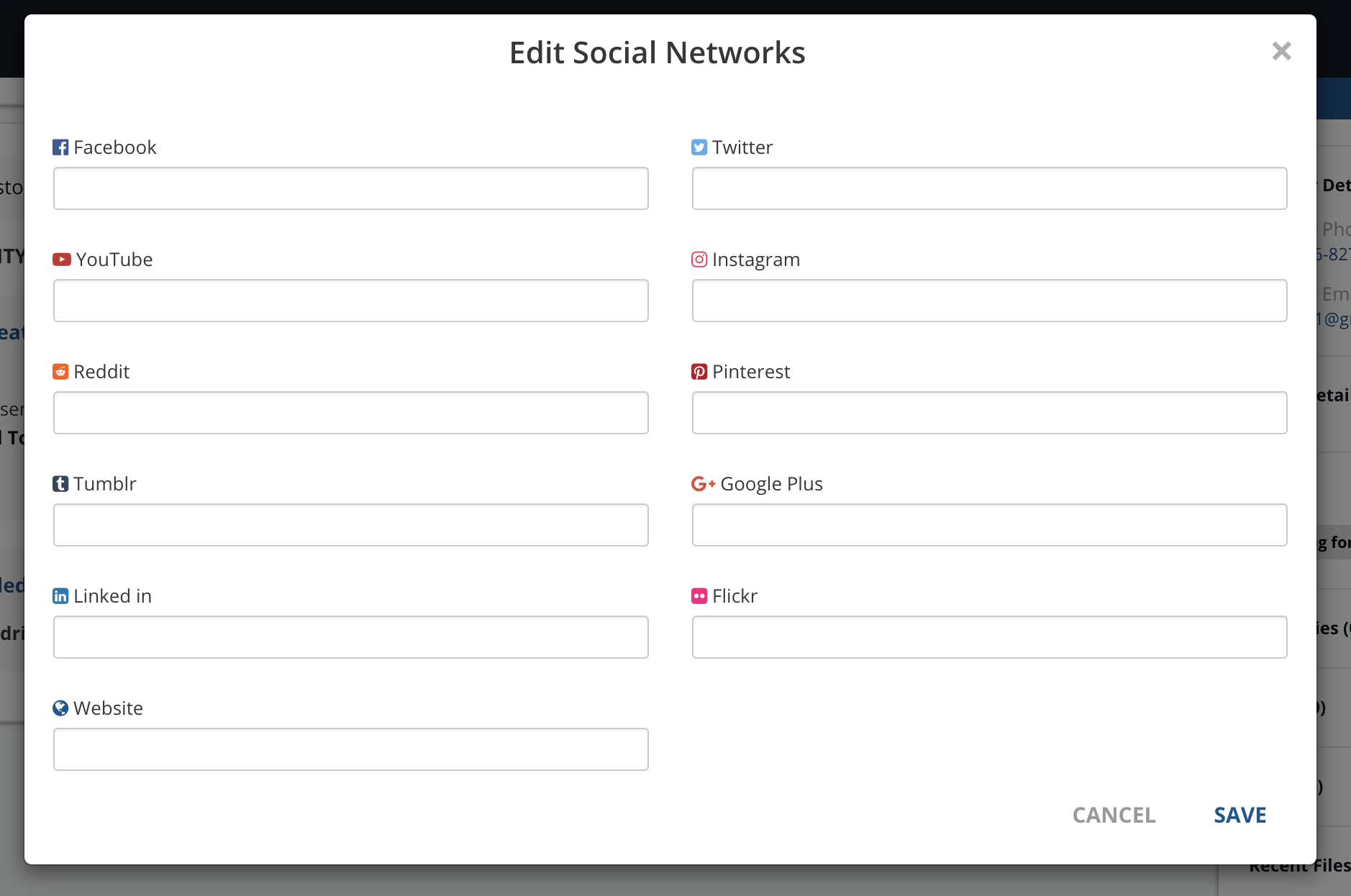
Task: Click the Facebook logo icon
Action: pos(60,147)
